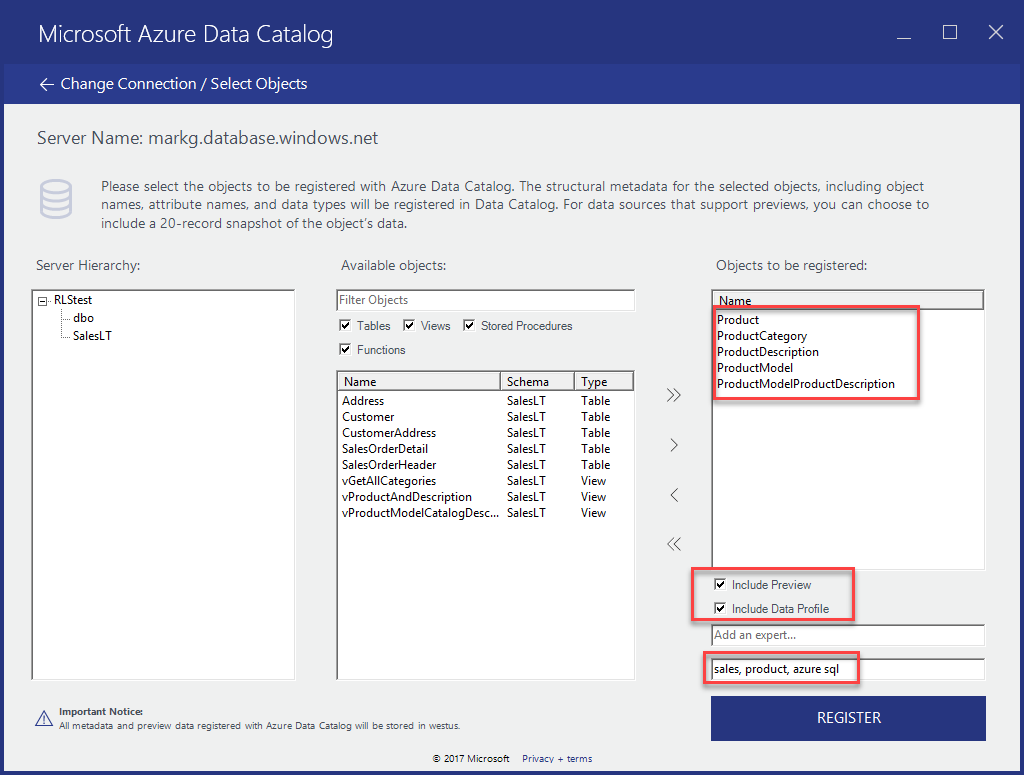This screenshot has height=775, width=1024.
Task: Select ProductModelProductDescription in registered list
Action: tap(806, 384)
